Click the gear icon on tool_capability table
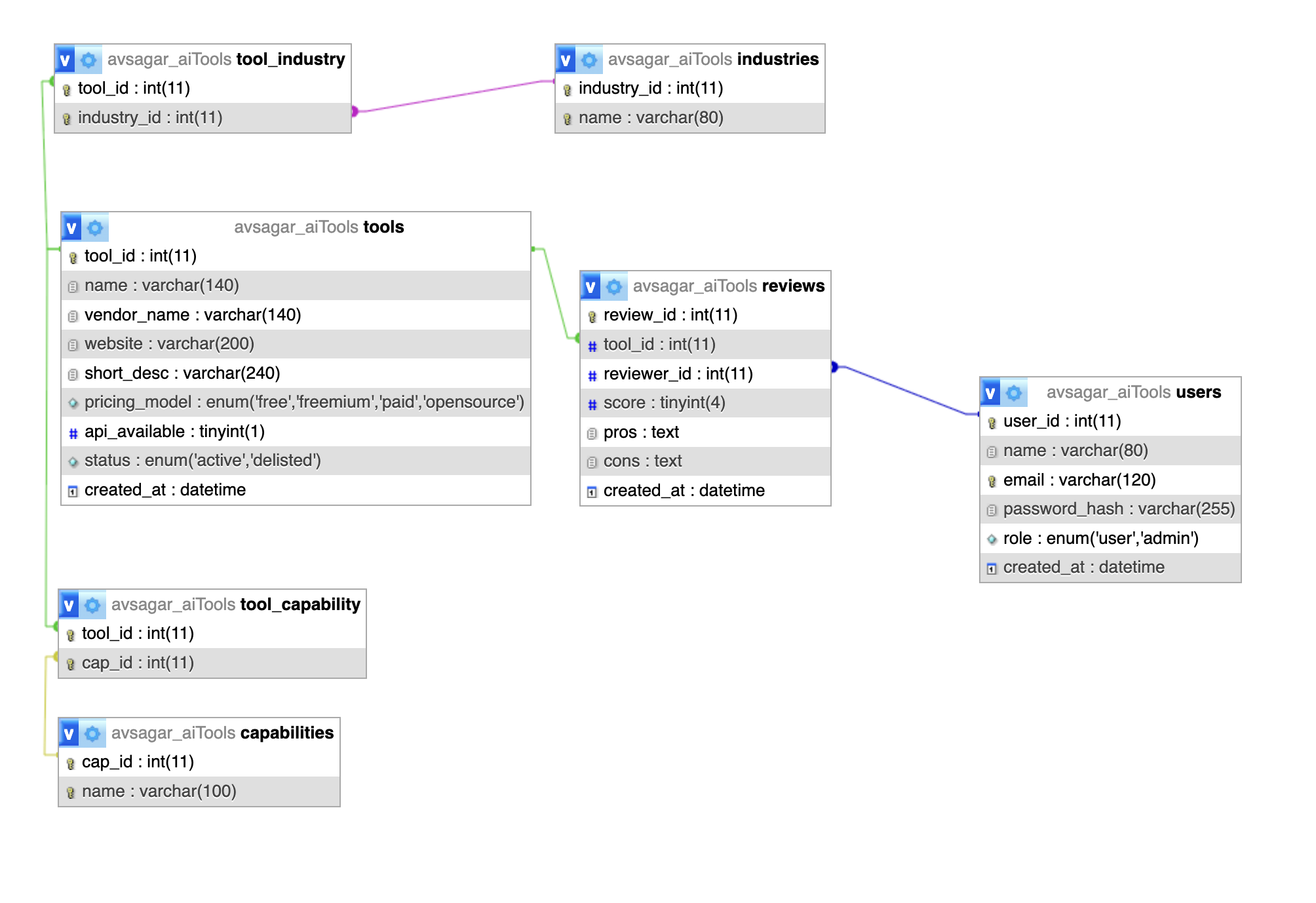Image resolution: width=1316 pixels, height=903 pixels. tap(92, 605)
